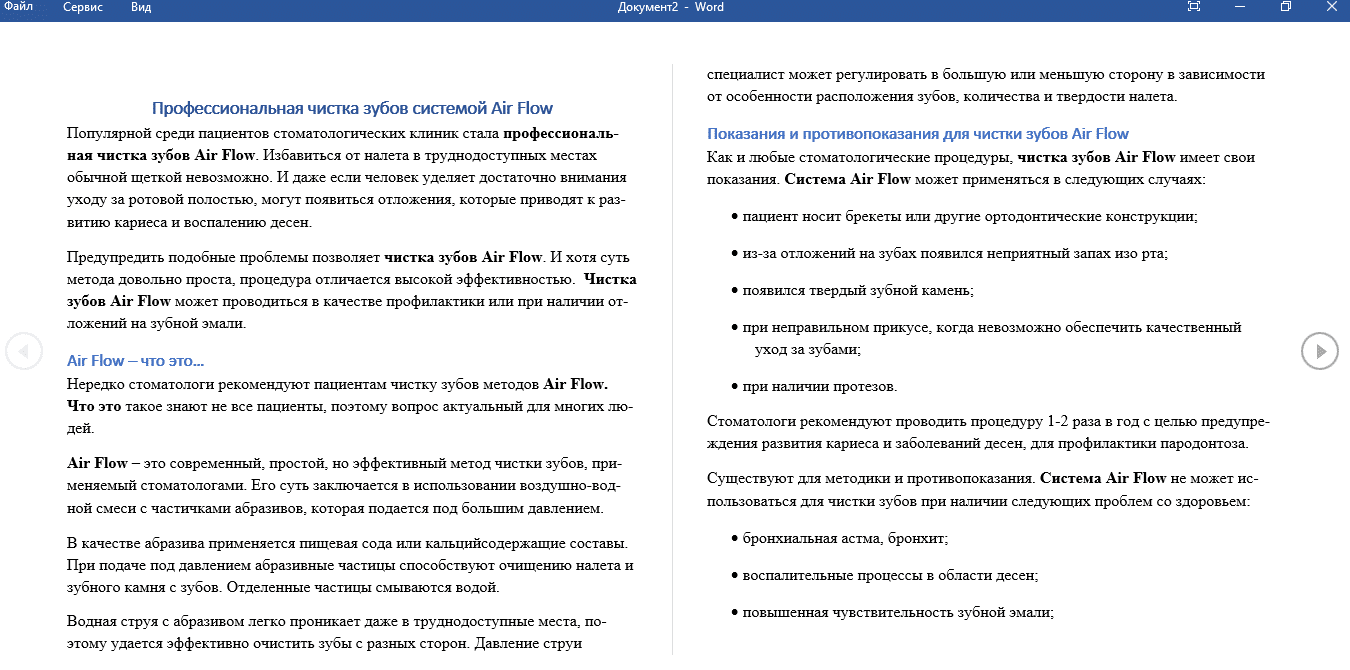Image resolution: width=1350 pixels, height=670 pixels.
Task: Minimize the Word window
Action: 1240,7
